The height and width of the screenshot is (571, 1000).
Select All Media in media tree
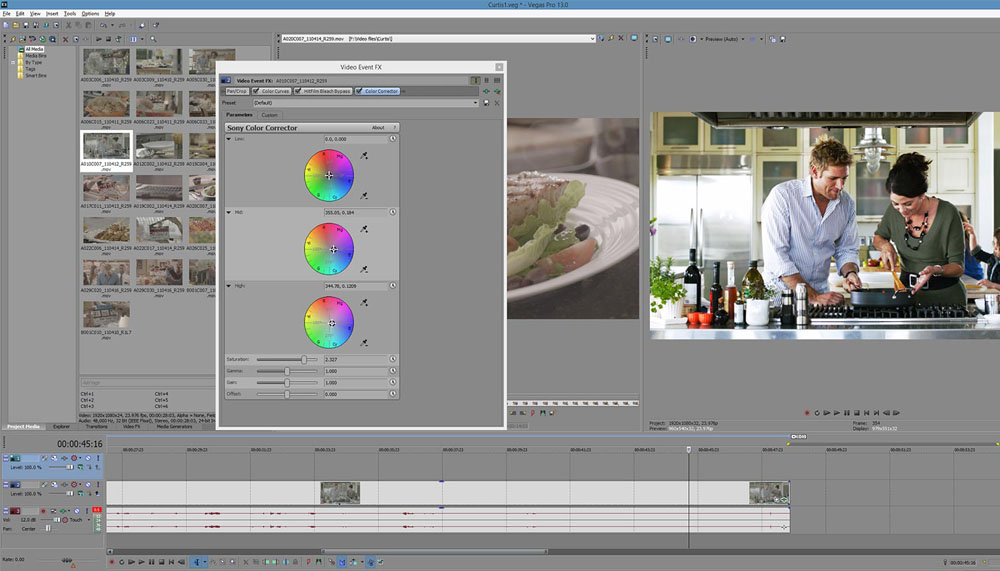34,49
